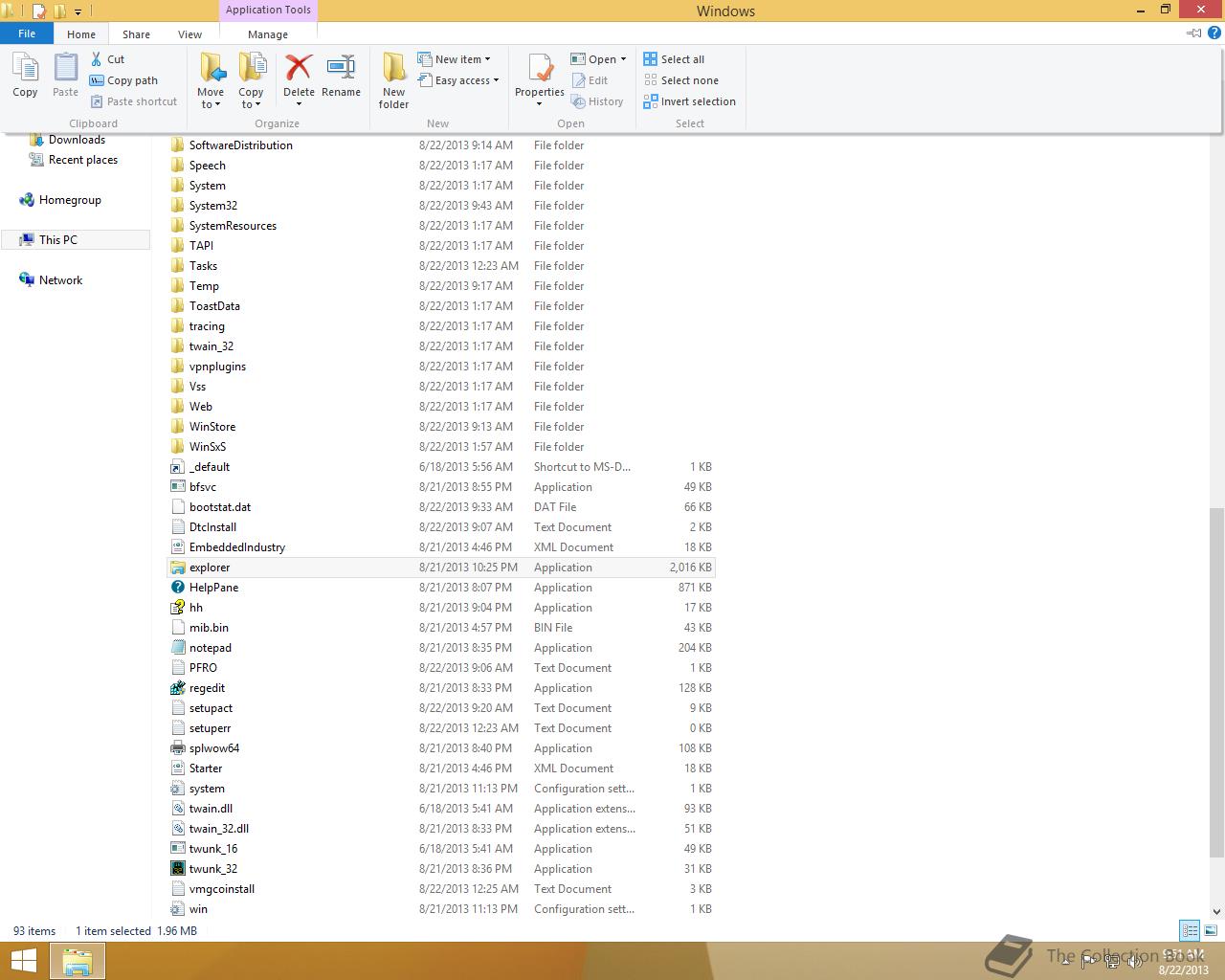Click the Edit button in the Open group
Image resolution: width=1225 pixels, height=980 pixels.
(590, 80)
